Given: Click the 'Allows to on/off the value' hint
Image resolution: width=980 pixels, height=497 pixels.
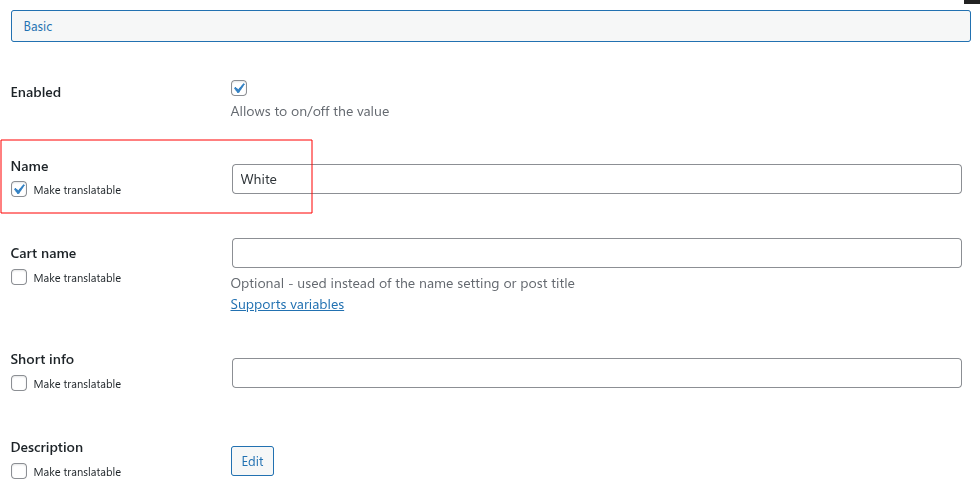Looking at the screenshot, I should [x=310, y=111].
